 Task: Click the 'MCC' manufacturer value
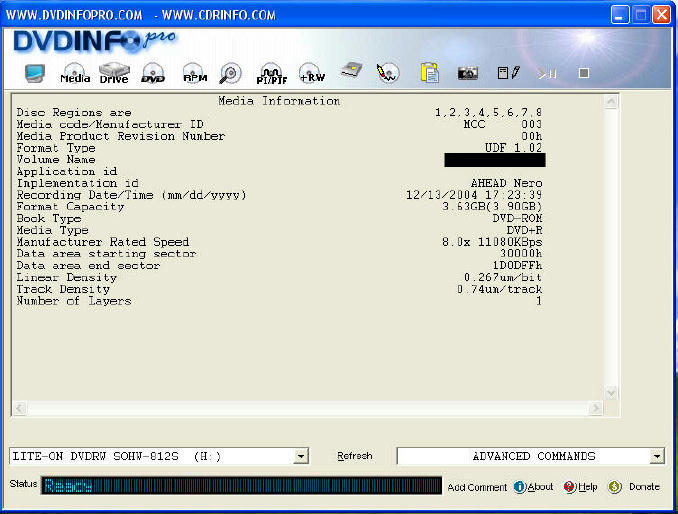[474, 125]
